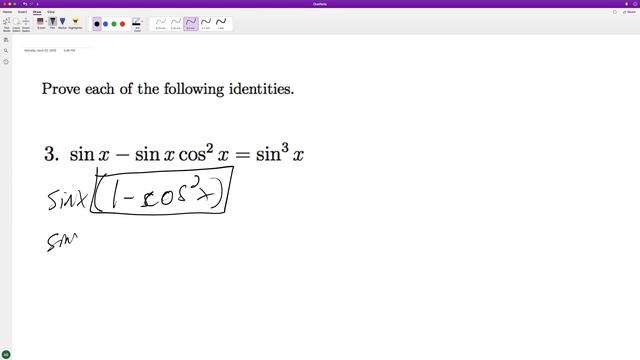Click the Redo arrow in title bar
Image resolution: width=640 pixels, height=360 pixels.
click(x=31, y=4)
